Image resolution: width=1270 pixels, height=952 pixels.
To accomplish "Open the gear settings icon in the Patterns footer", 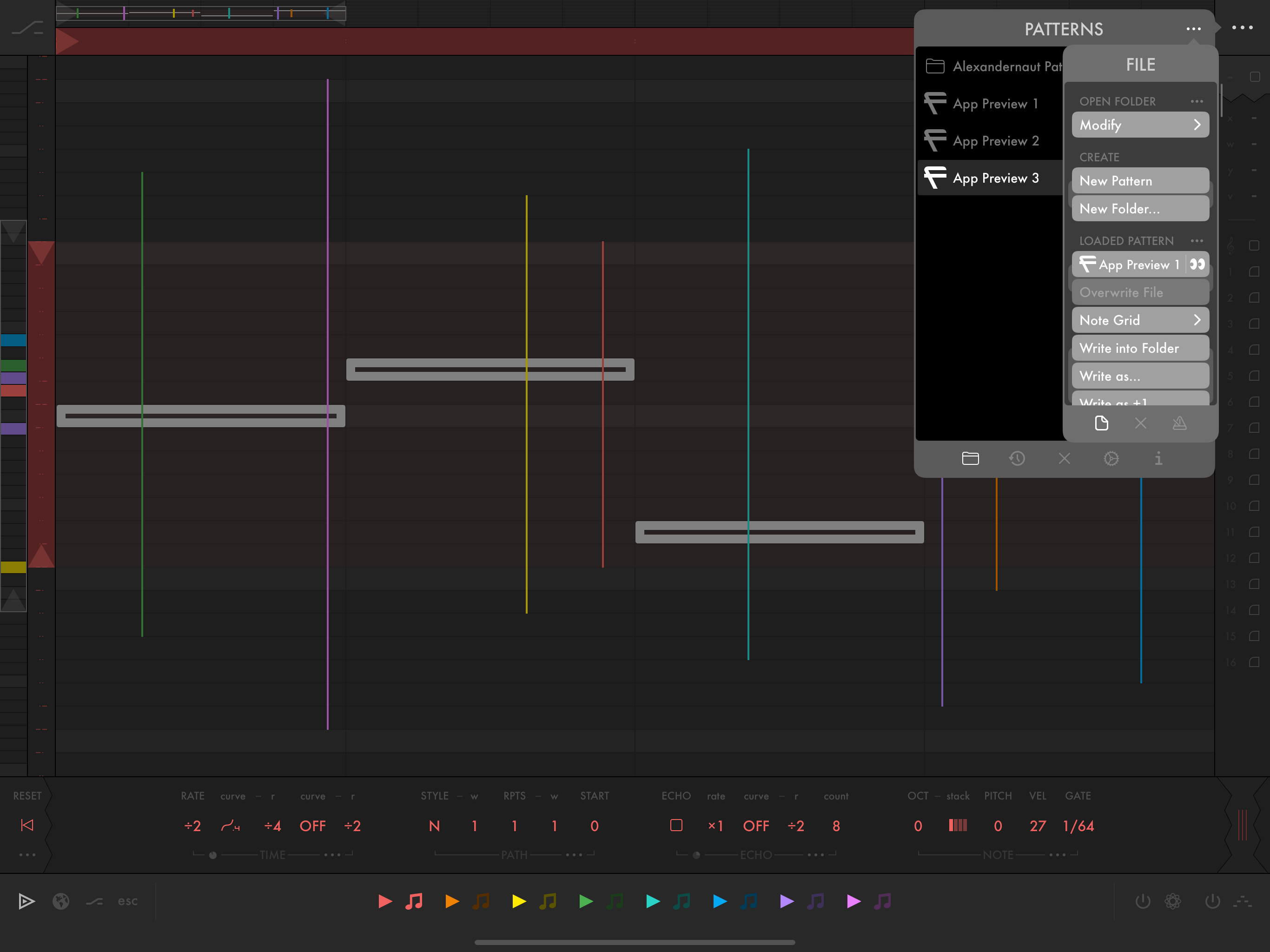I will click(x=1111, y=459).
